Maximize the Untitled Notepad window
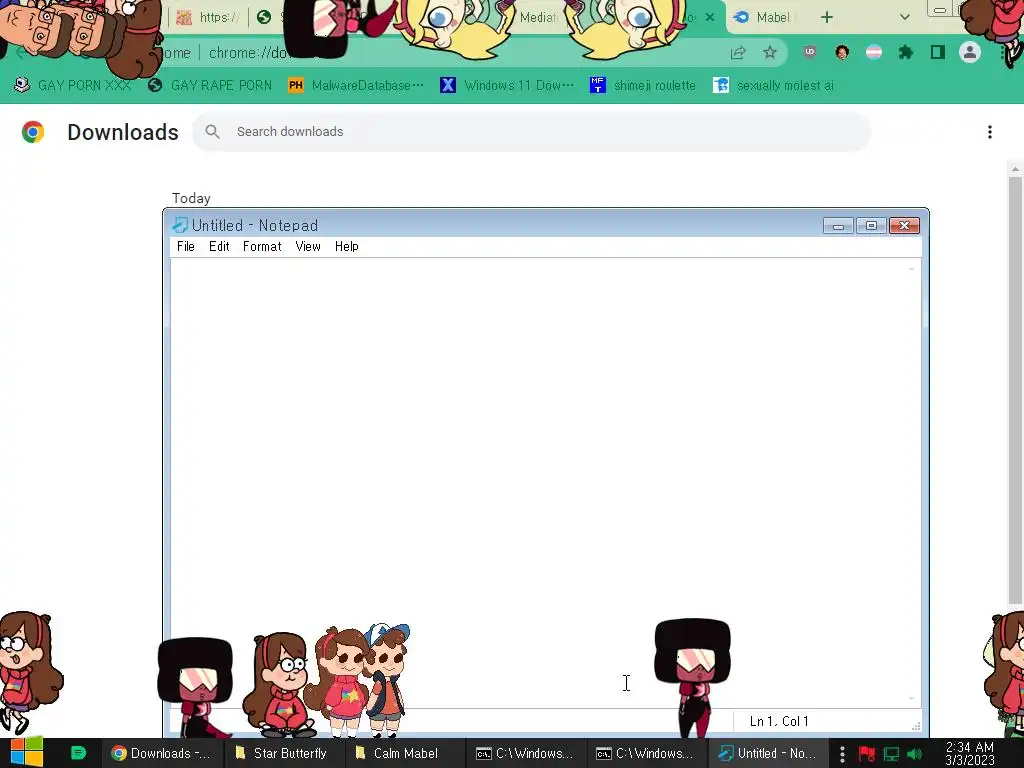The height and width of the screenshot is (768, 1024). tap(871, 226)
